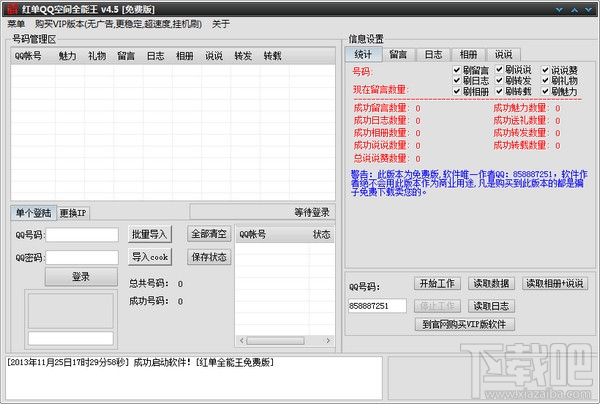Click the 批量导入 button
Screen dimensions: 600x404
click(150, 234)
